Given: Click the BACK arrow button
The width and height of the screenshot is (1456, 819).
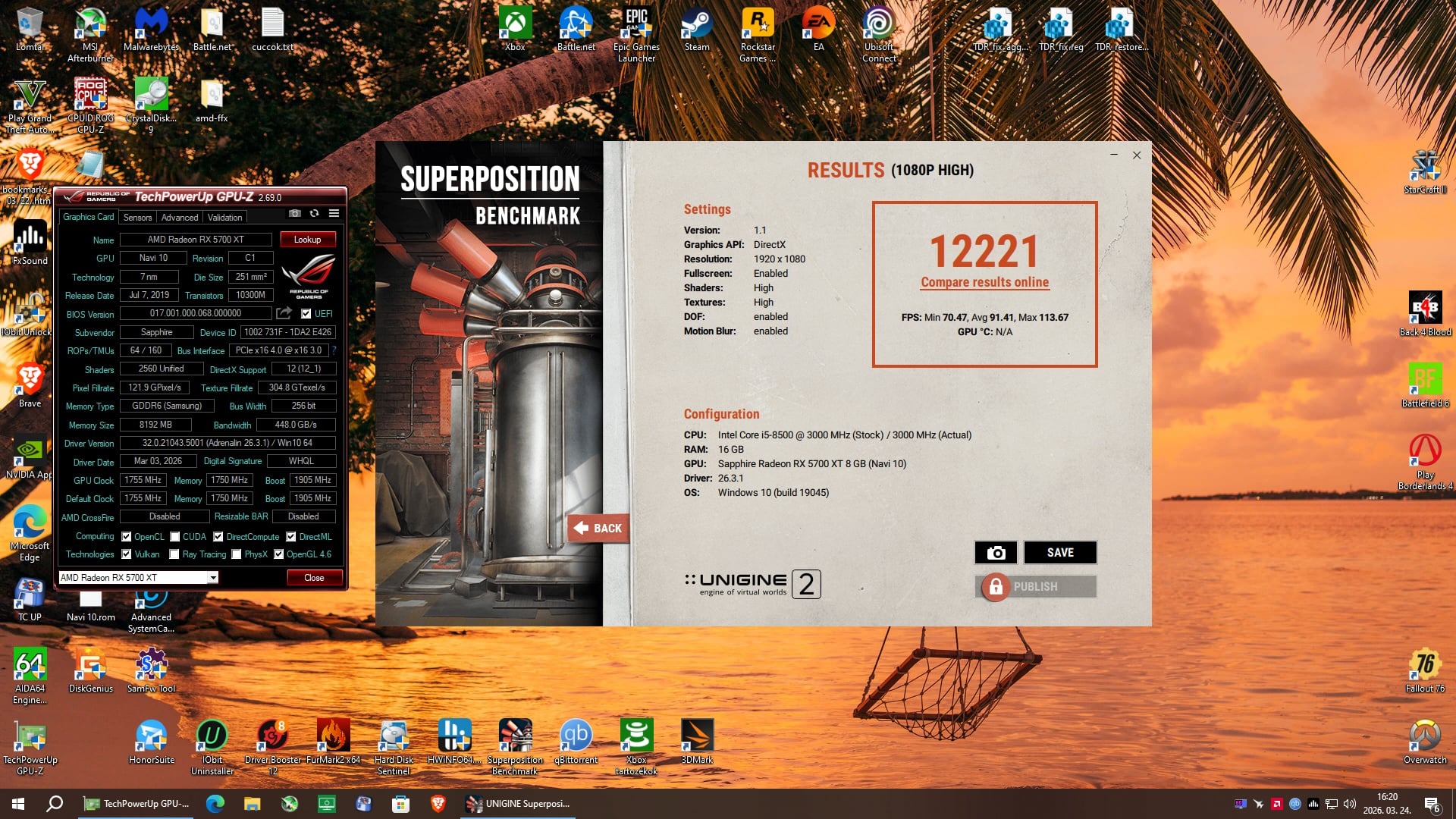Looking at the screenshot, I should click(598, 528).
